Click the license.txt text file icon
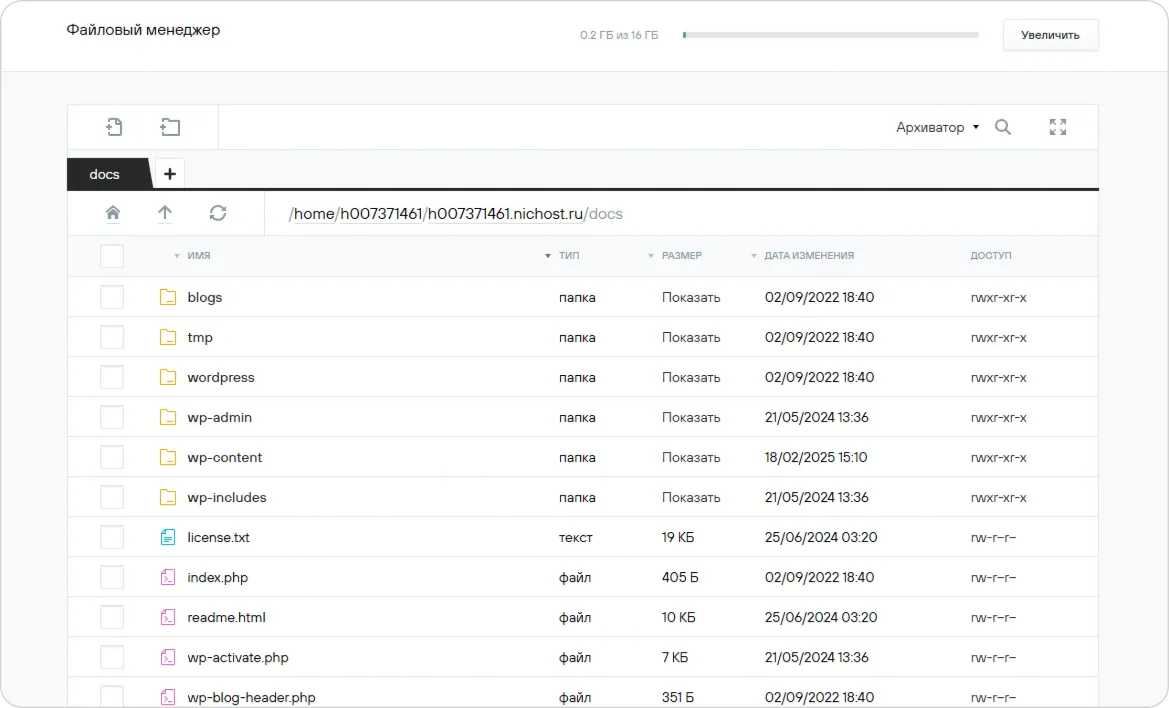The height and width of the screenshot is (708, 1169). pyautogui.click(x=168, y=537)
